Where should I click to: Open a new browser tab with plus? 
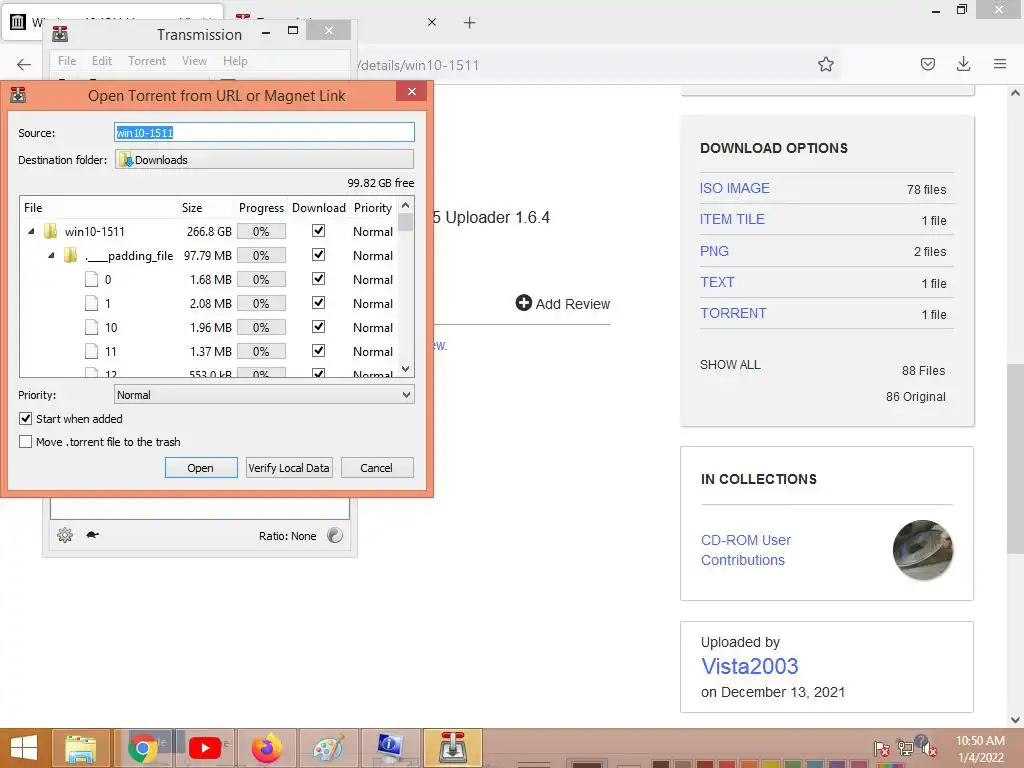tap(470, 23)
